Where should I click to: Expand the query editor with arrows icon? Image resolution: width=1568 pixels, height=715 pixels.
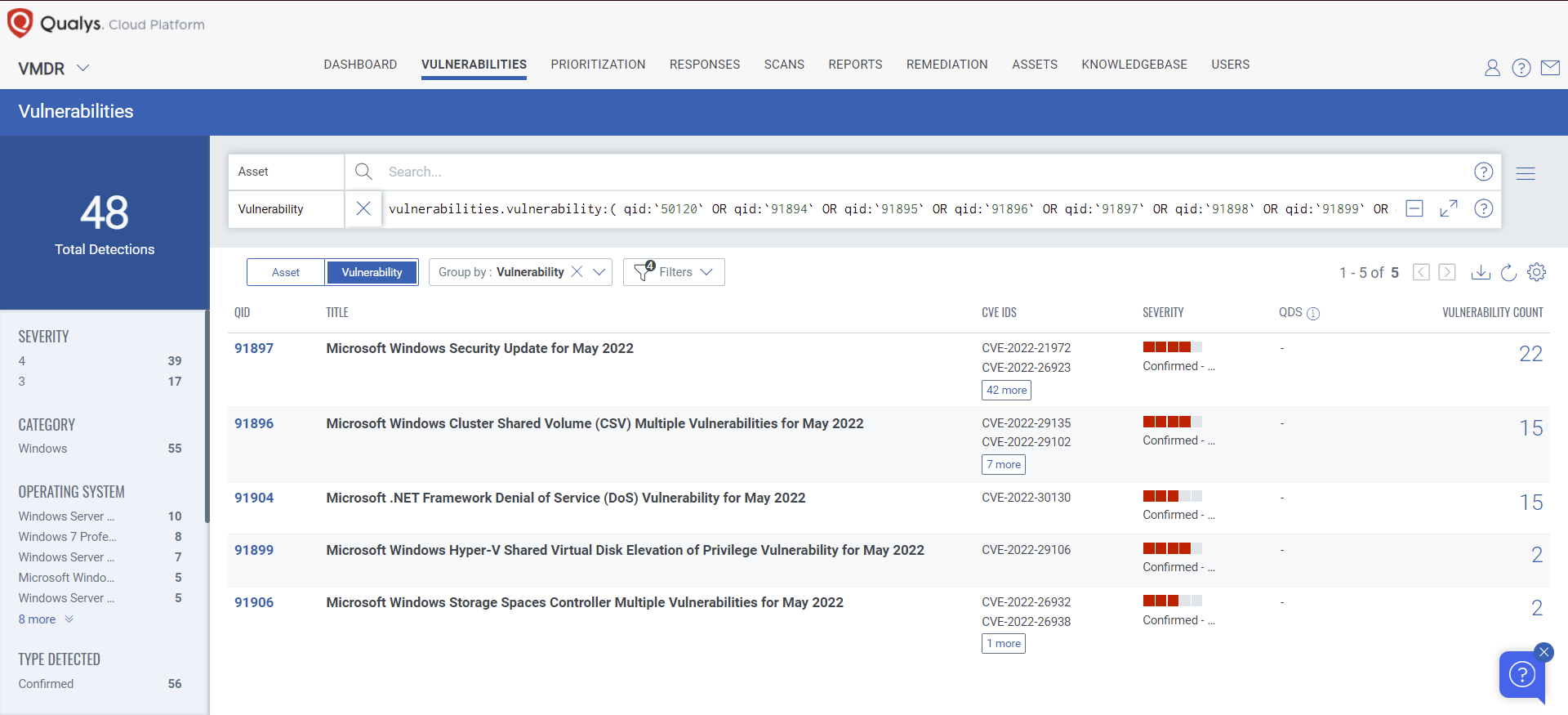(1449, 208)
